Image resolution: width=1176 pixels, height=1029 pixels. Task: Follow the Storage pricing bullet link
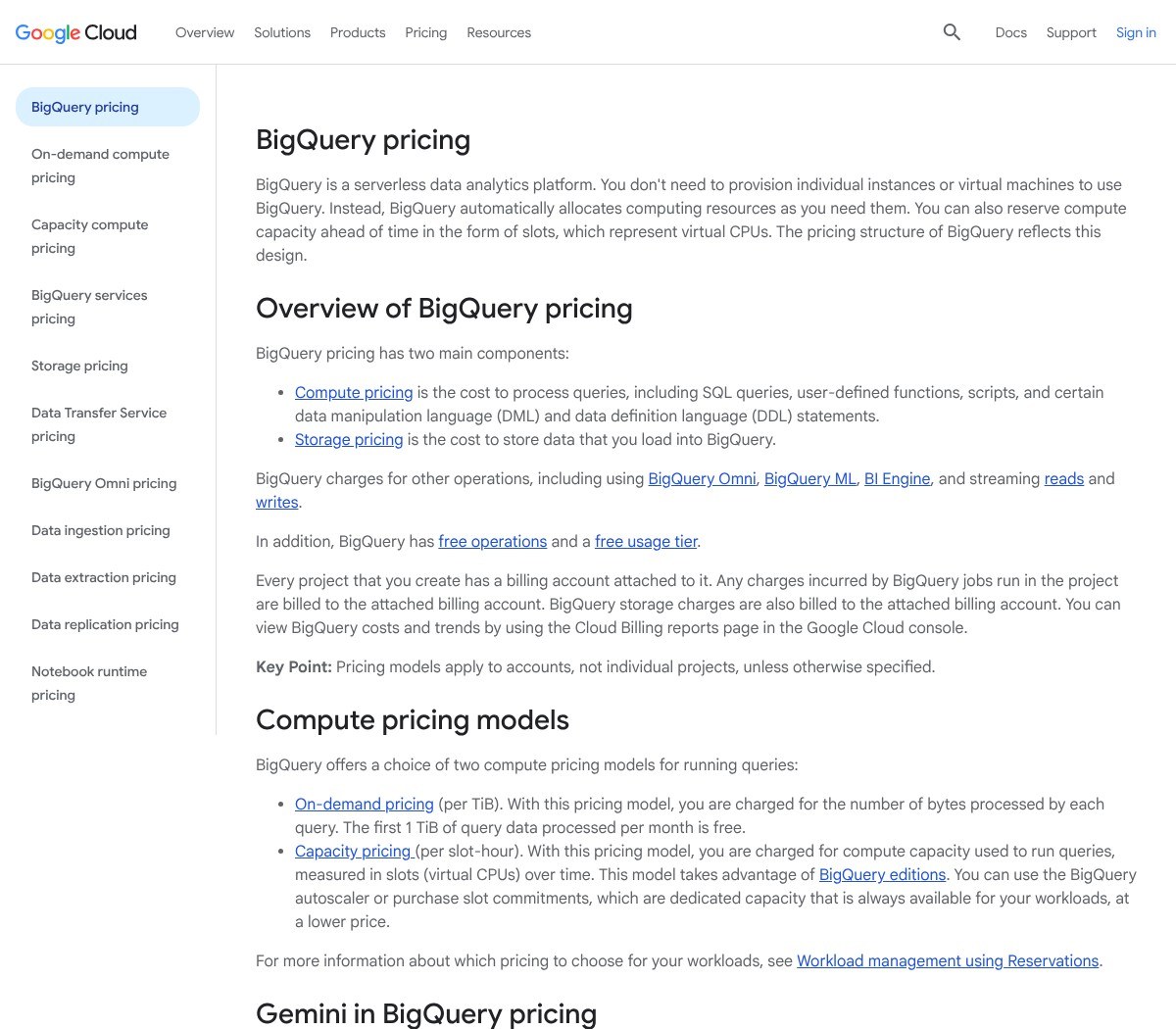[349, 439]
